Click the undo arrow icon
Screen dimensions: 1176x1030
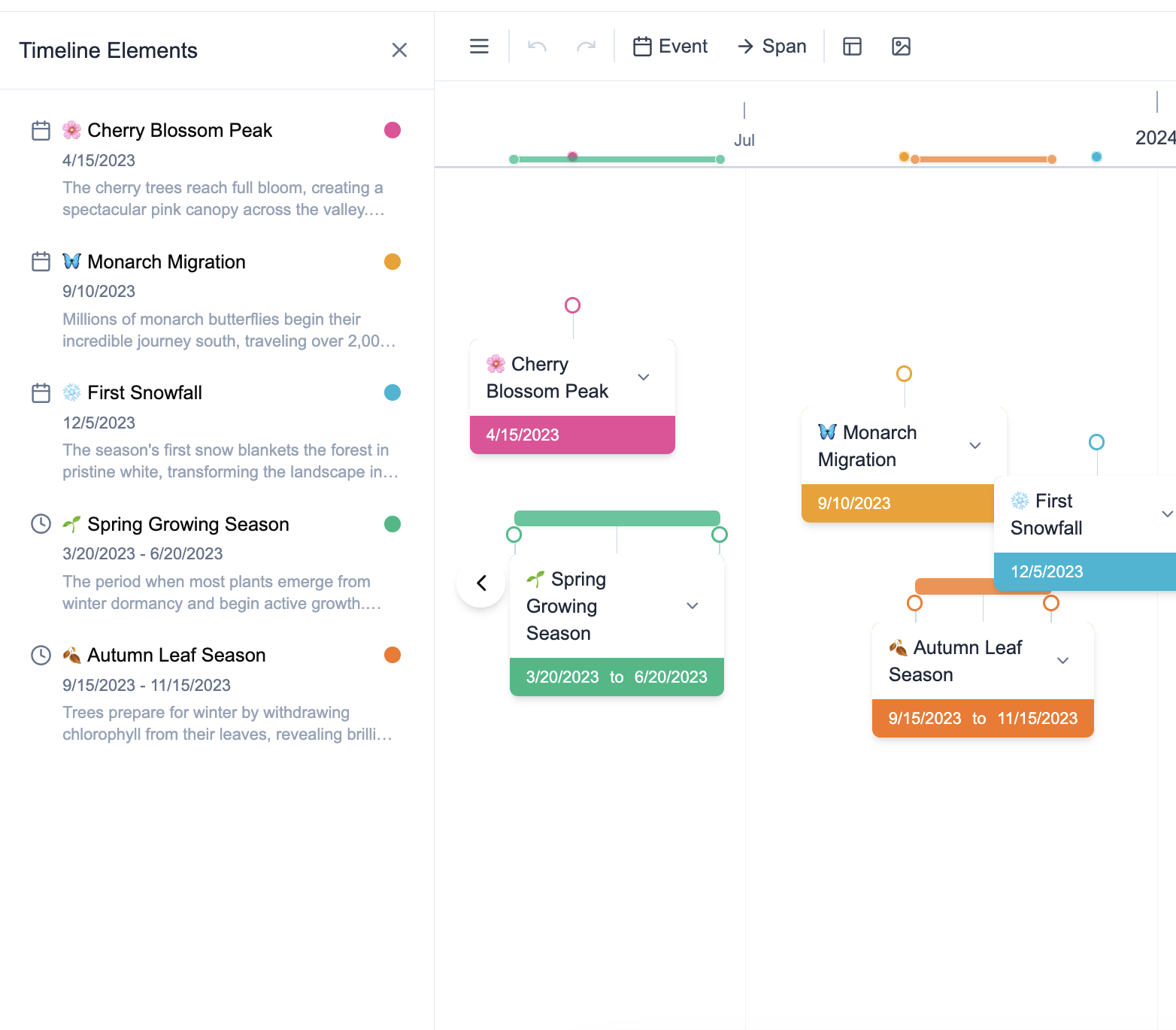[537, 47]
